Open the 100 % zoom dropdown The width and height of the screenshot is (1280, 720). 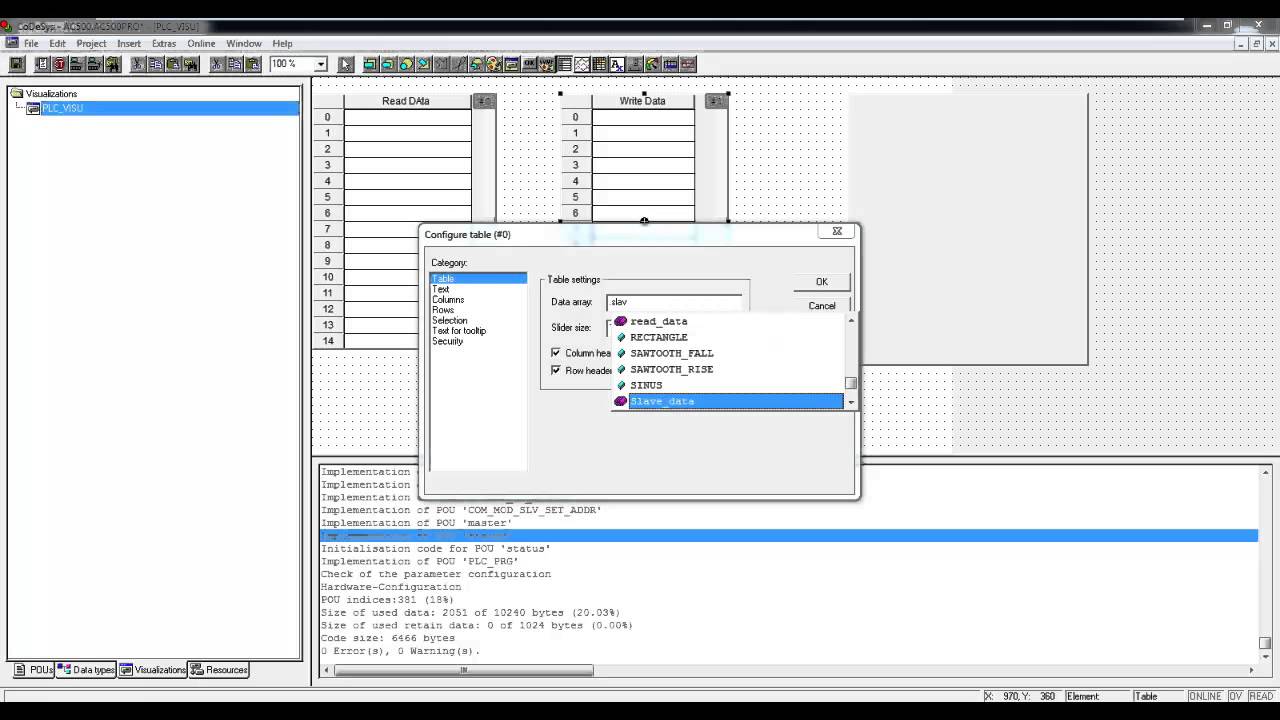coord(320,64)
